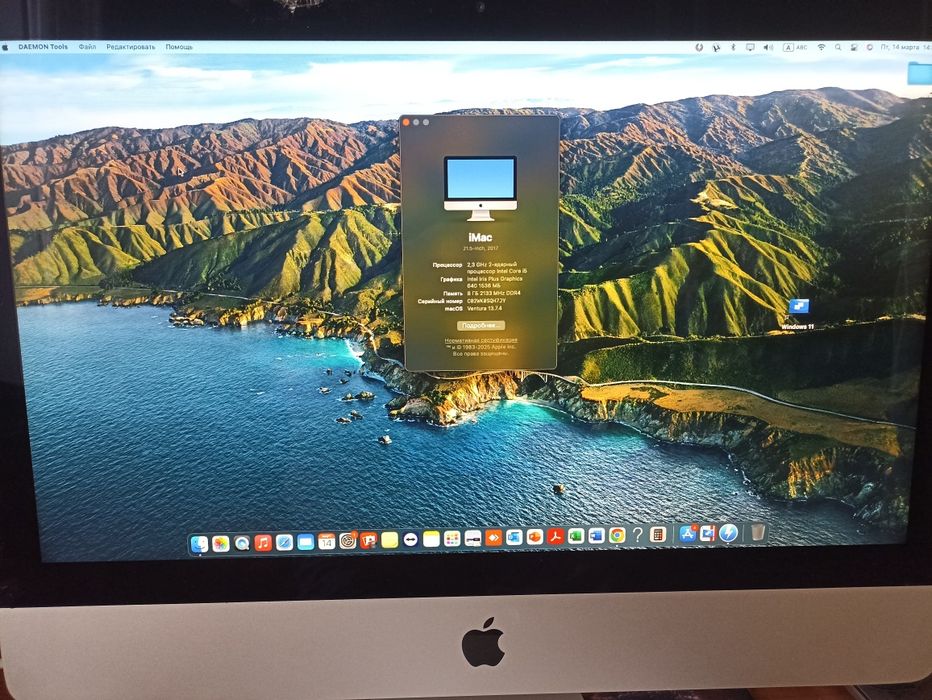Open App Store from the Dock
The image size is (932, 700).
[688, 534]
